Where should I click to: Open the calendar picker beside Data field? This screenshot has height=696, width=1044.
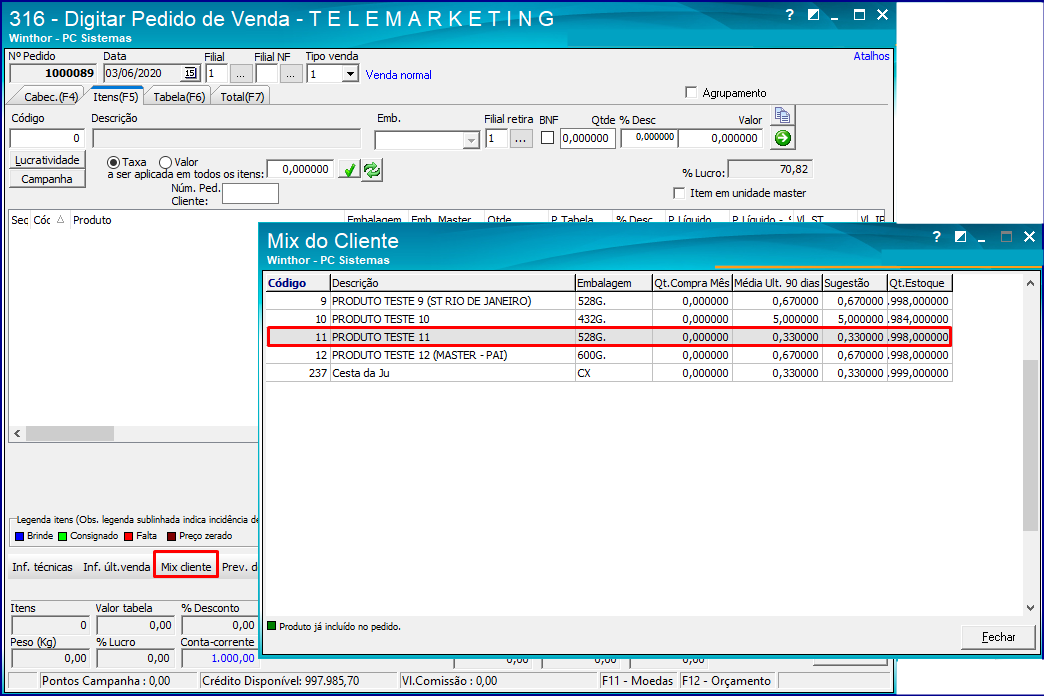(190, 73)
